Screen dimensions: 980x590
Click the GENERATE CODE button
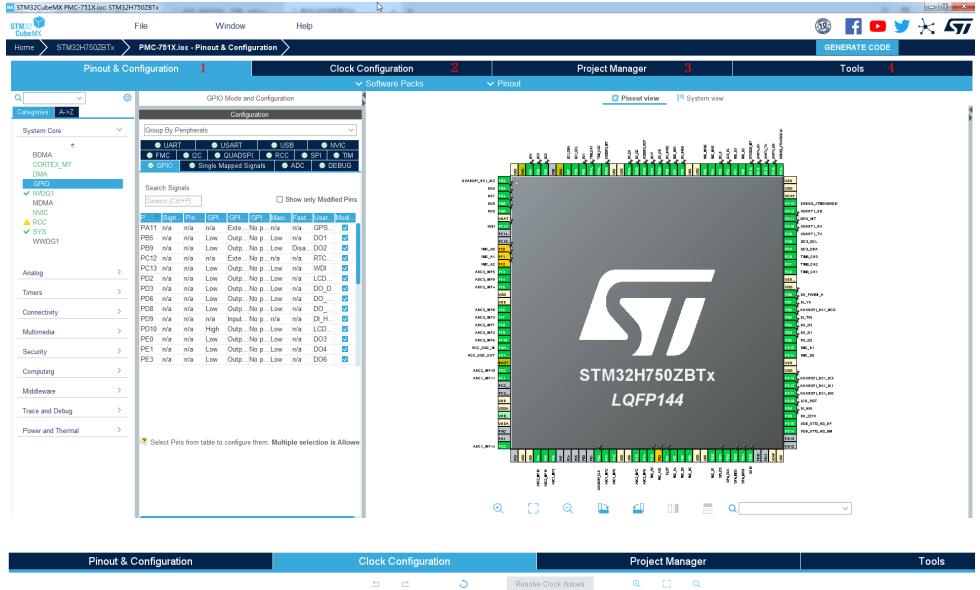point(856,47)
